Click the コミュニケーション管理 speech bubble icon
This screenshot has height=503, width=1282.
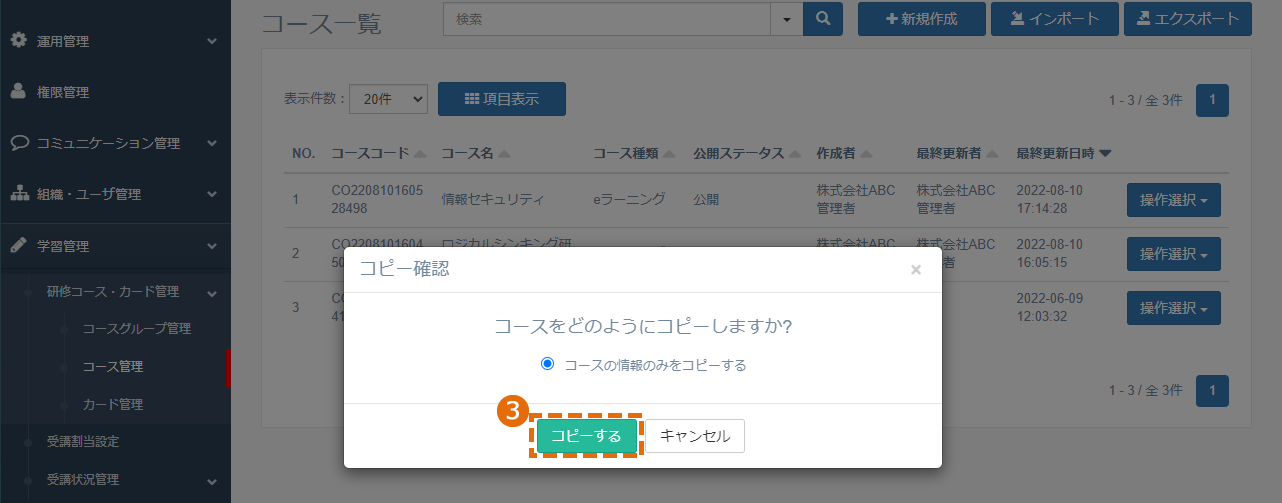coord(19,142)
